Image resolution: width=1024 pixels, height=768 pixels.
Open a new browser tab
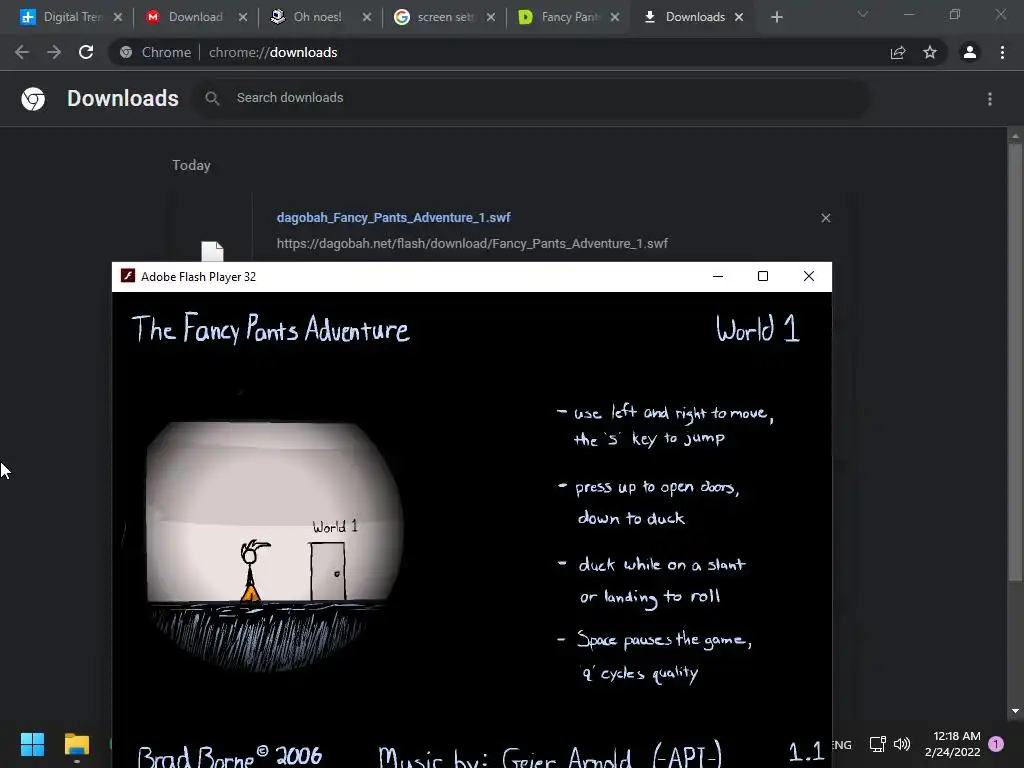[776, 17]
